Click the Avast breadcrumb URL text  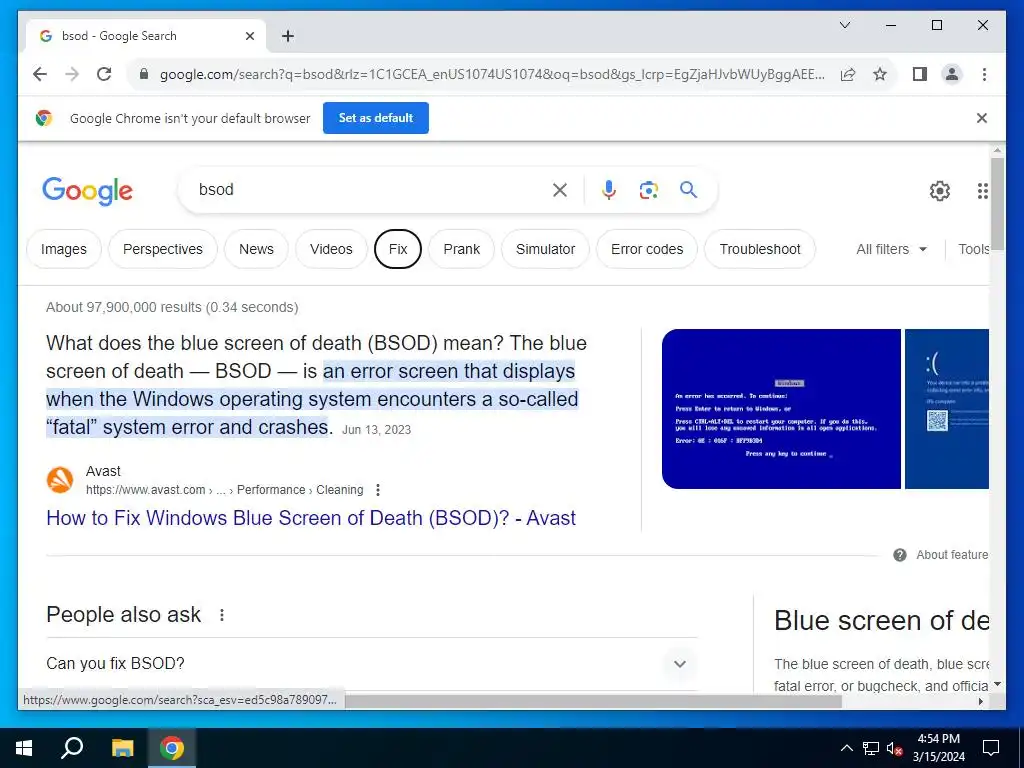pos(225,490)
